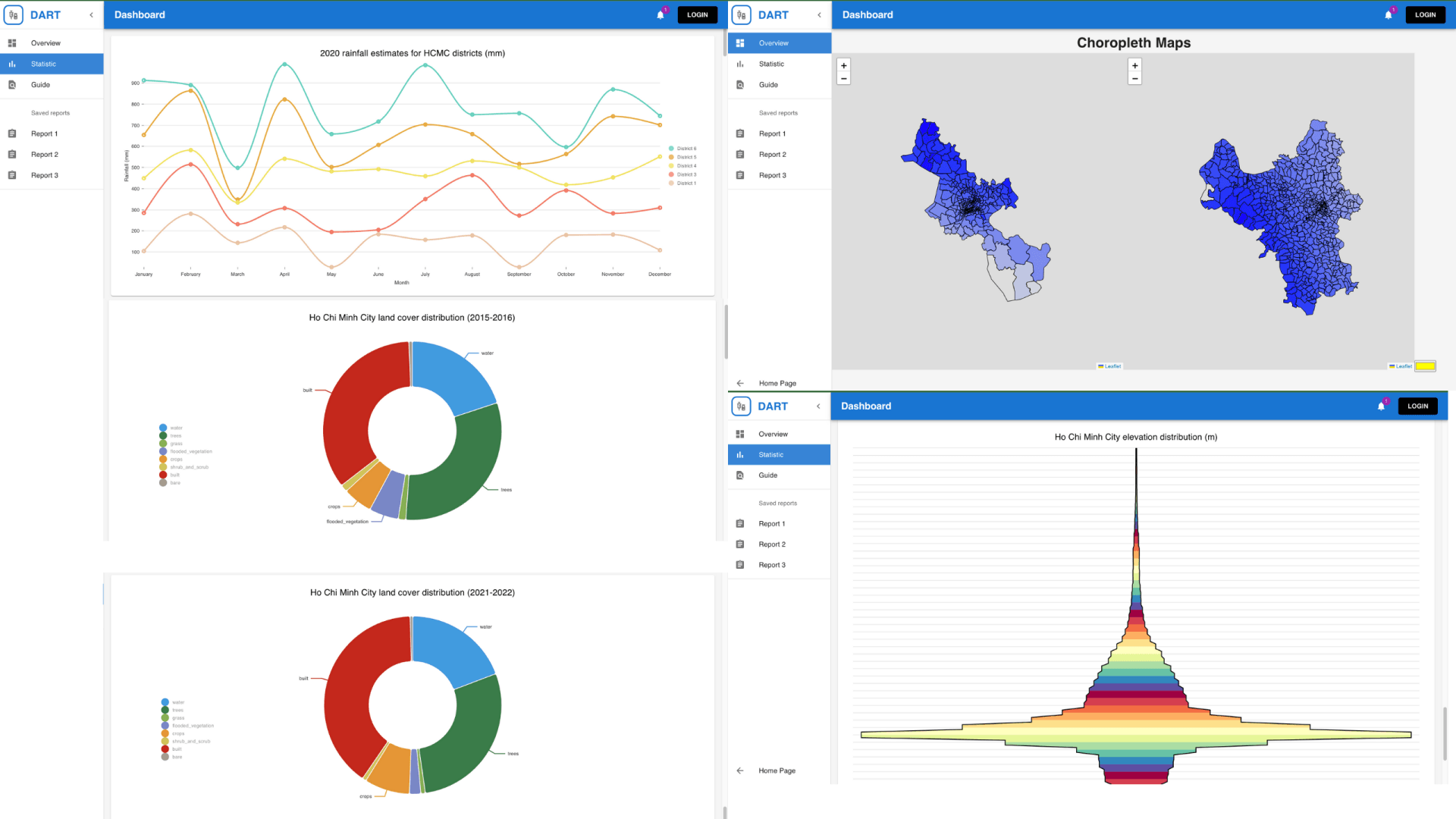Collapse sidebar chevron in choropleth map panel
The width and height of the screenshot is (1456, 819).
tap(819, 14)
